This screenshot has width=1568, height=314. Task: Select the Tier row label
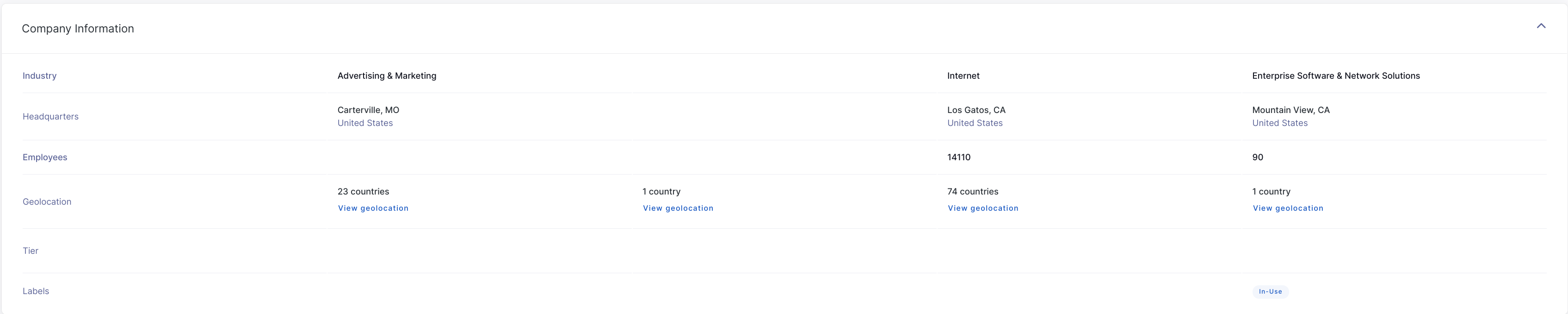31,251
